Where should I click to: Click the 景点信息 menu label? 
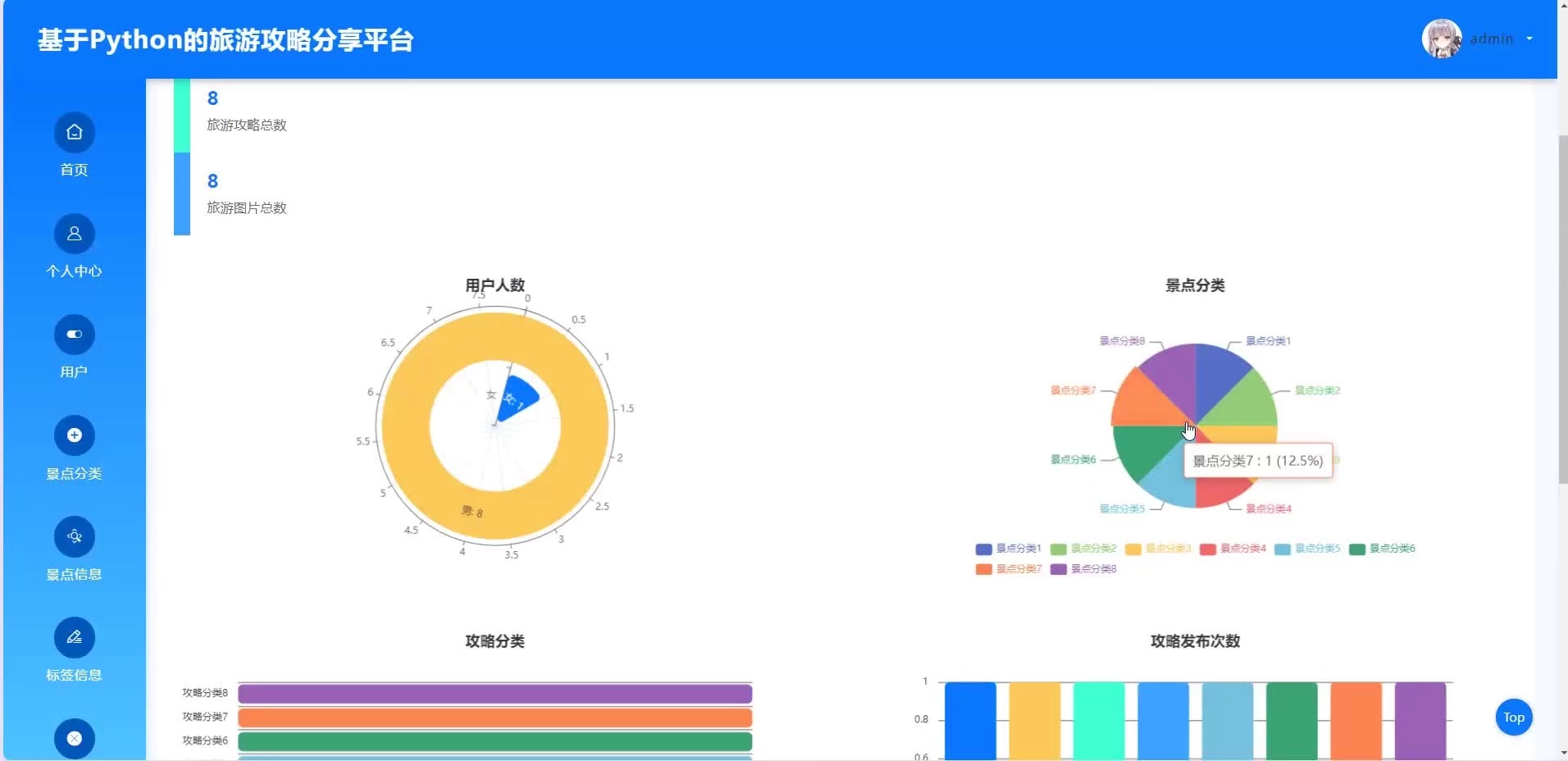[x=74, y=574]
